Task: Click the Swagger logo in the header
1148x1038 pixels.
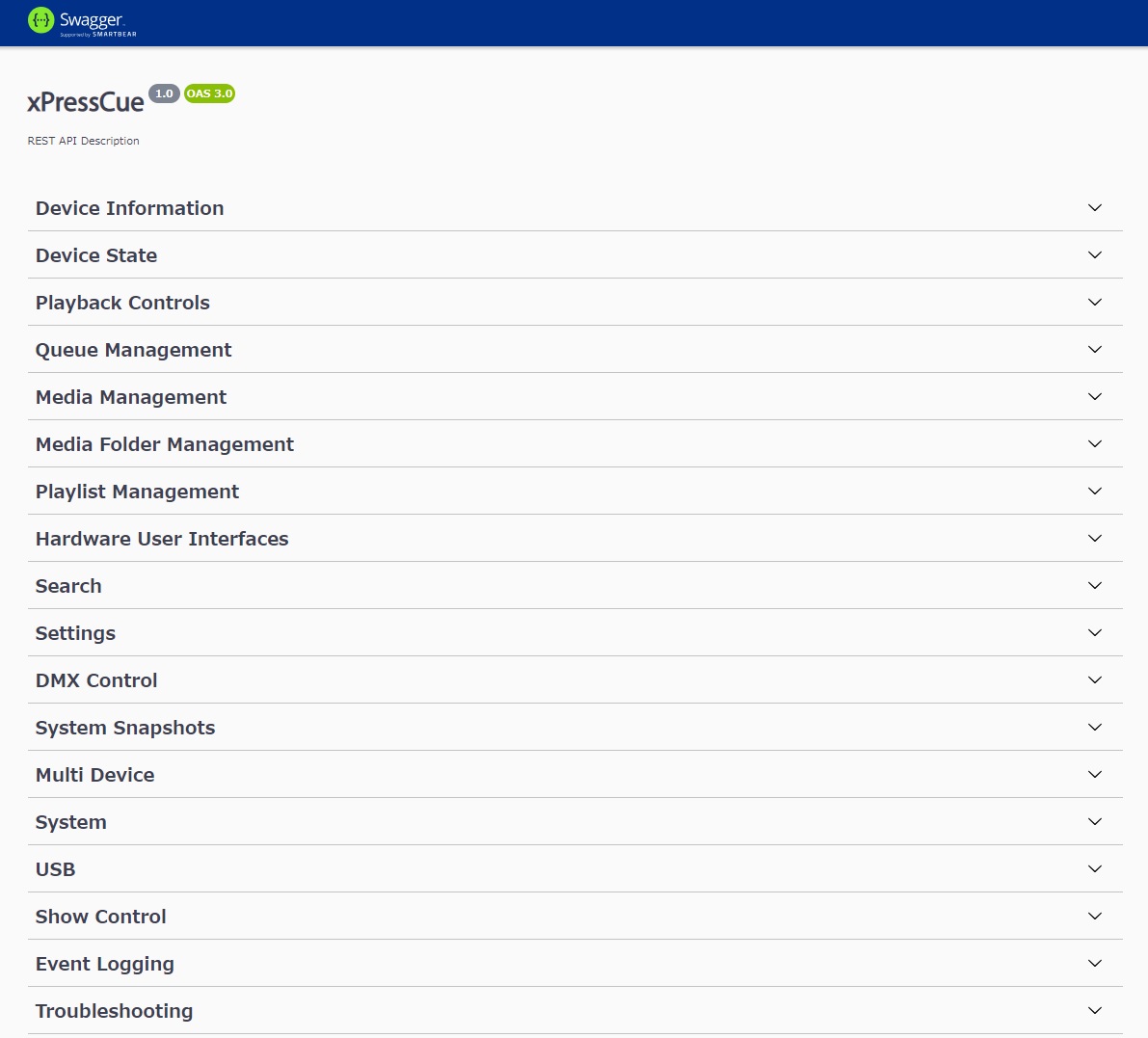Action: (x=82, y=21)
